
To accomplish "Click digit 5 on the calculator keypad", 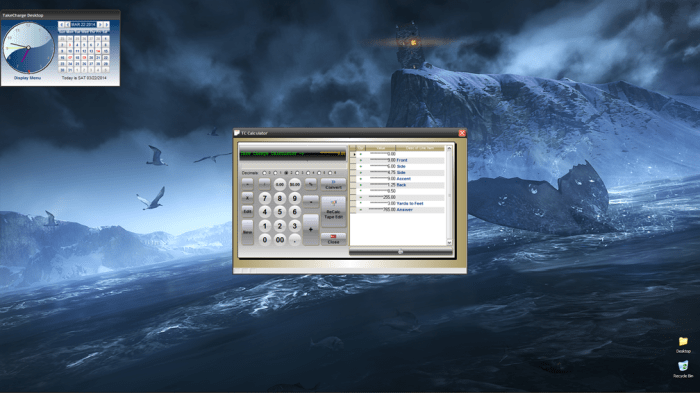I will [280, 212].
